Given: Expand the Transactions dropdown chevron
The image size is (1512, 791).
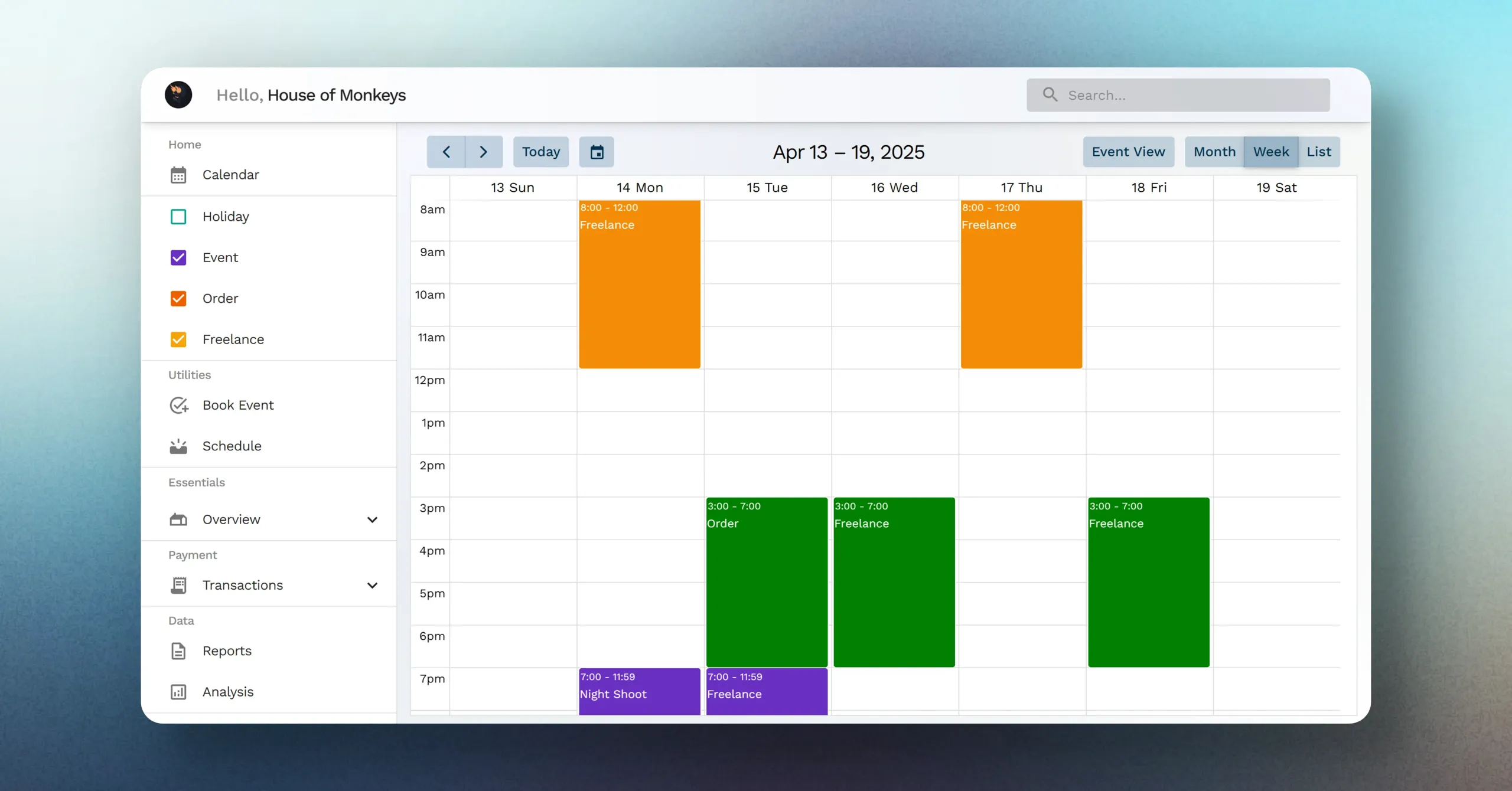Looking at the screenshot, I should (x=372, y=585).
